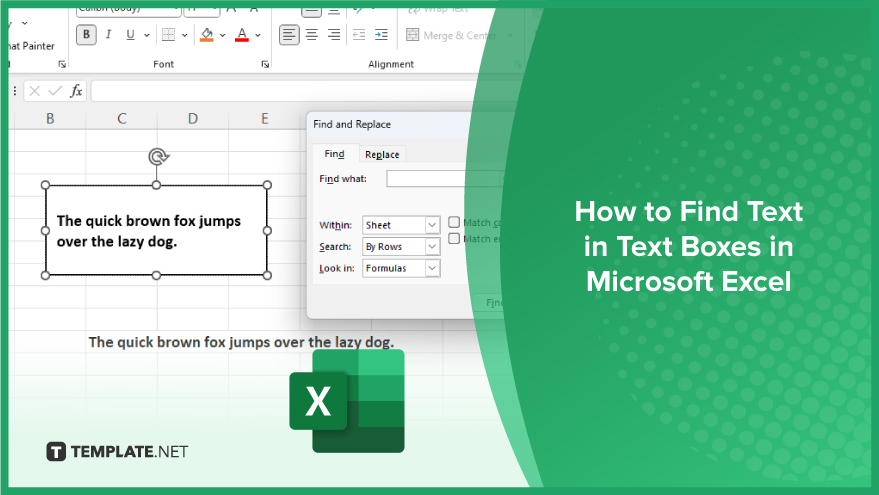Viewport: 879px width, 495px height.
Task: Apply the Fill Color paint bucket
Action: (x=207, y=35)
